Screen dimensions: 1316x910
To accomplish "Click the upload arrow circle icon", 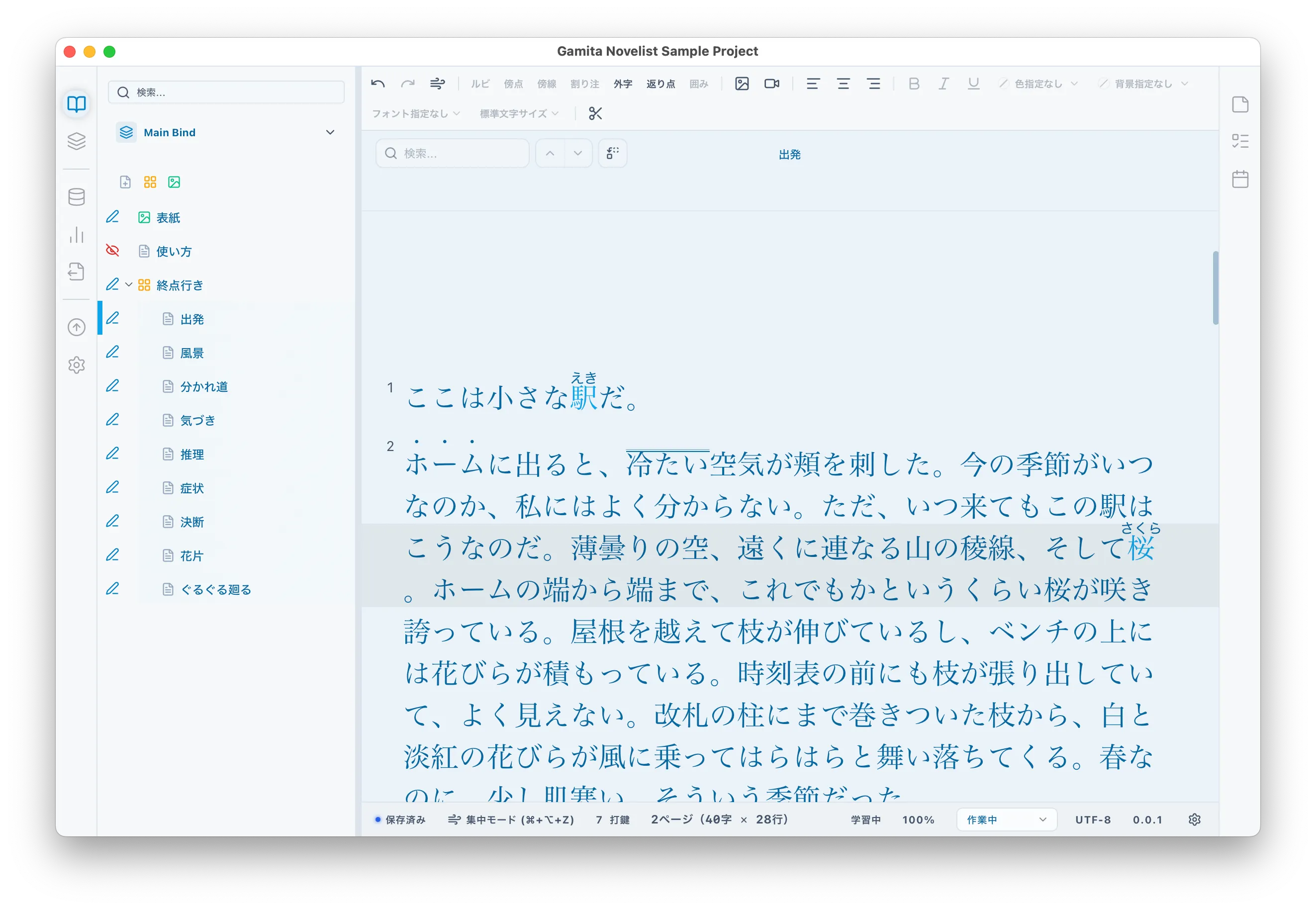I will tap(77, 327).
